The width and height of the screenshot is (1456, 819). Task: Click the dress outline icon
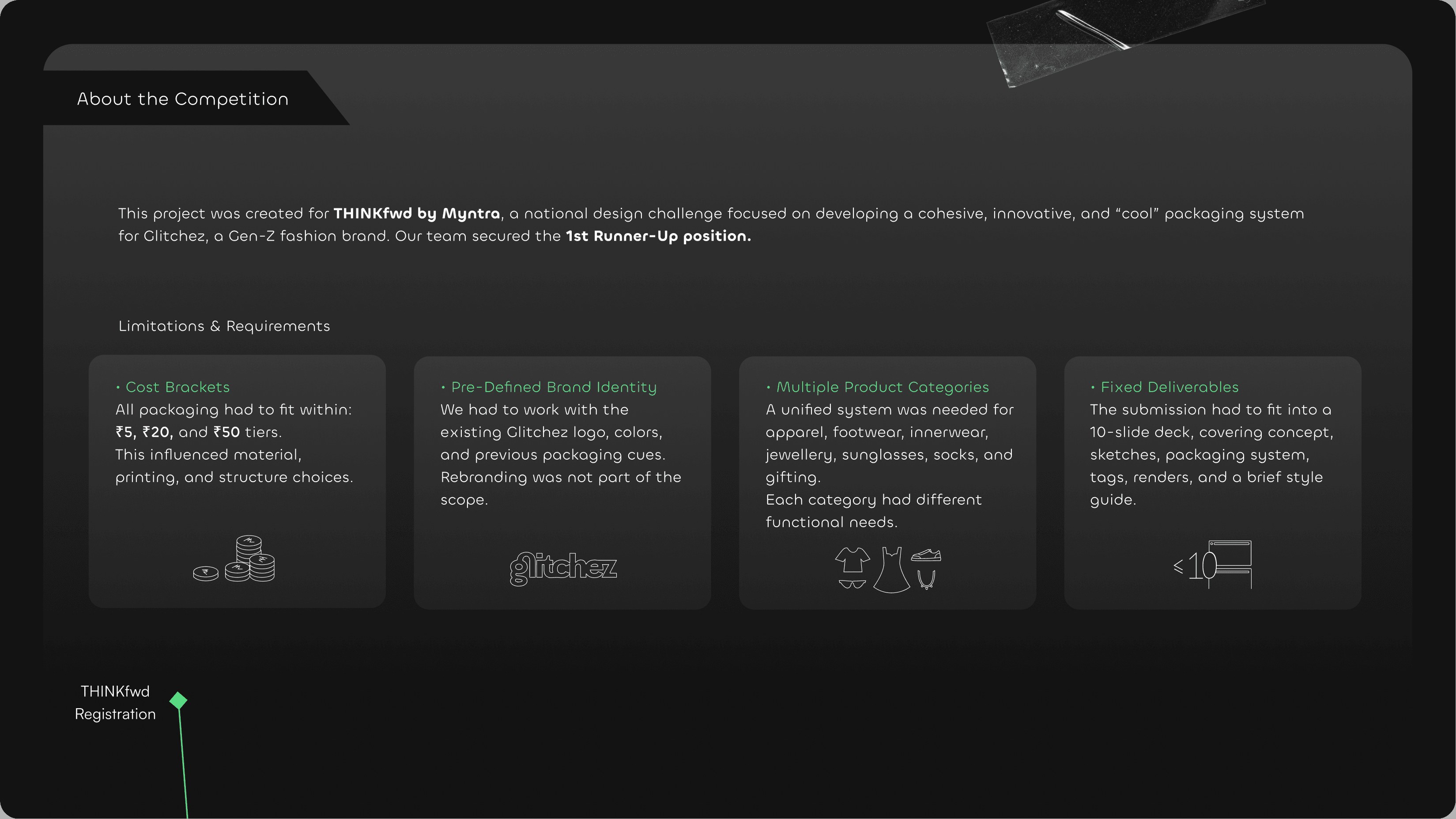pos(892,569)
